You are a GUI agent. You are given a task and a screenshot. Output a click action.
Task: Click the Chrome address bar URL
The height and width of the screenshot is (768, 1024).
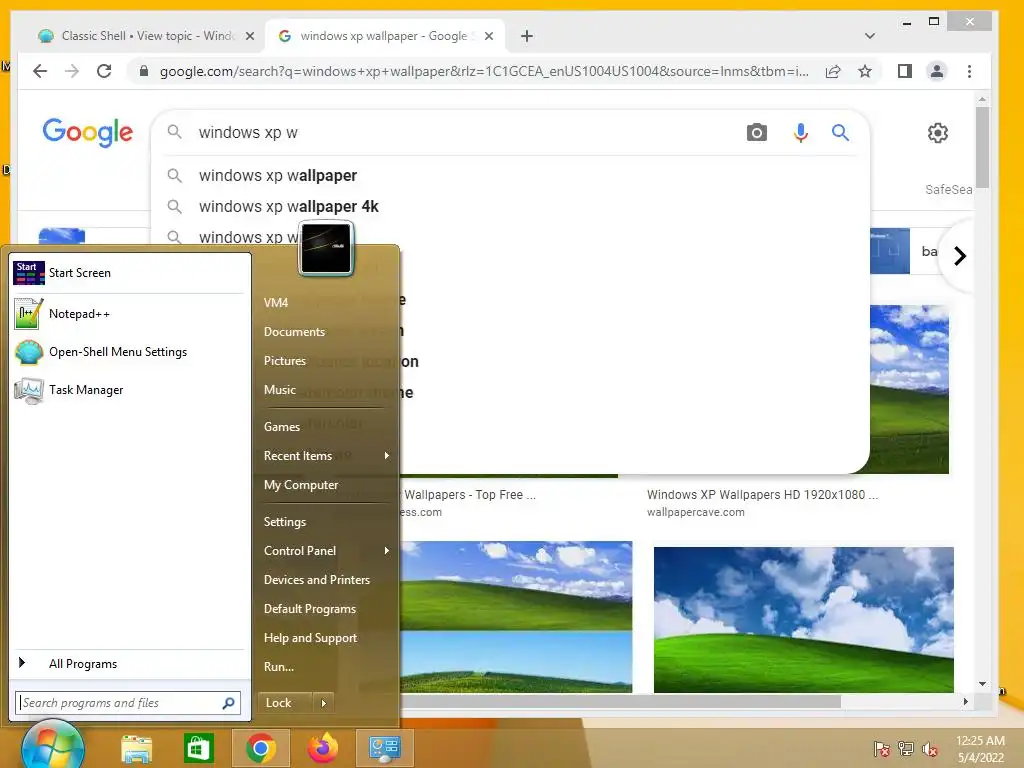click(x=483, y=71)
